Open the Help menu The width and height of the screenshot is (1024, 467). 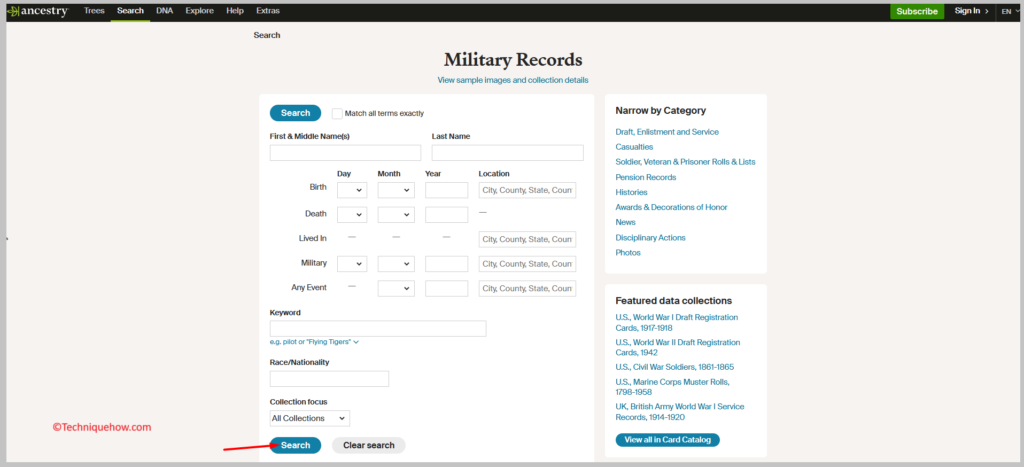pos(235,11)
